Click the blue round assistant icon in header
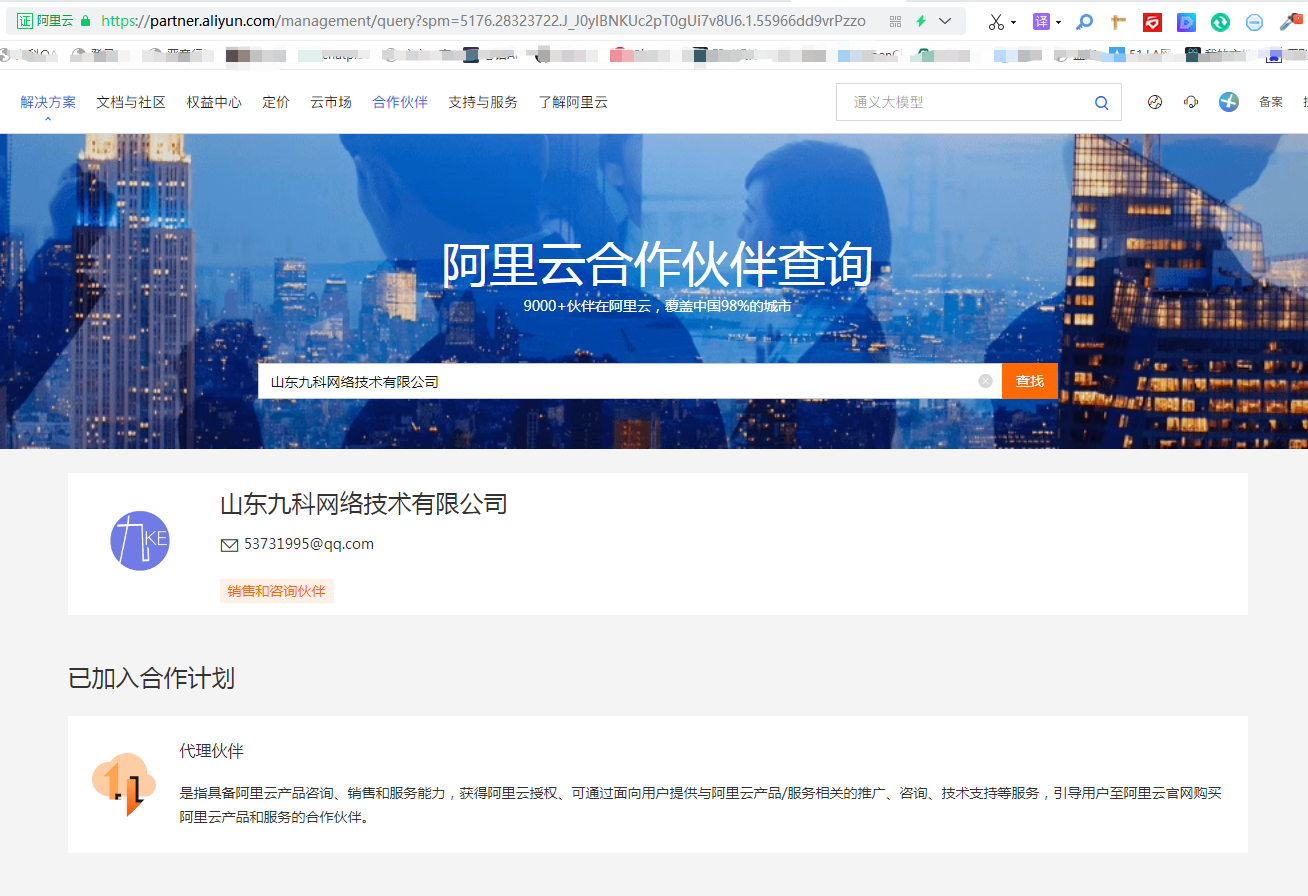The width and height of the screenshot is (1308, 896). pos(1229,102)
